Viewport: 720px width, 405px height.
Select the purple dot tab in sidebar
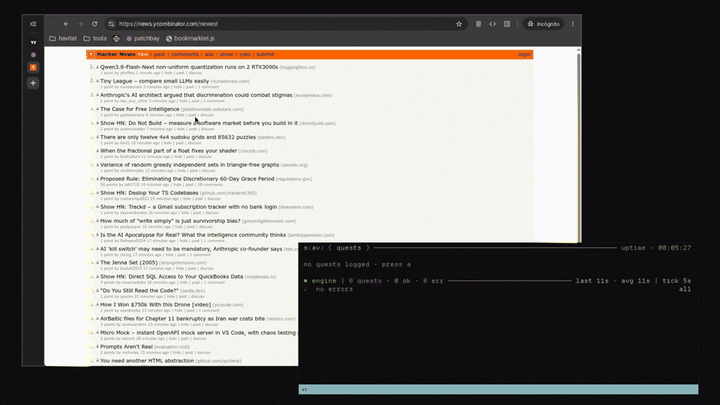click(33, 55)
